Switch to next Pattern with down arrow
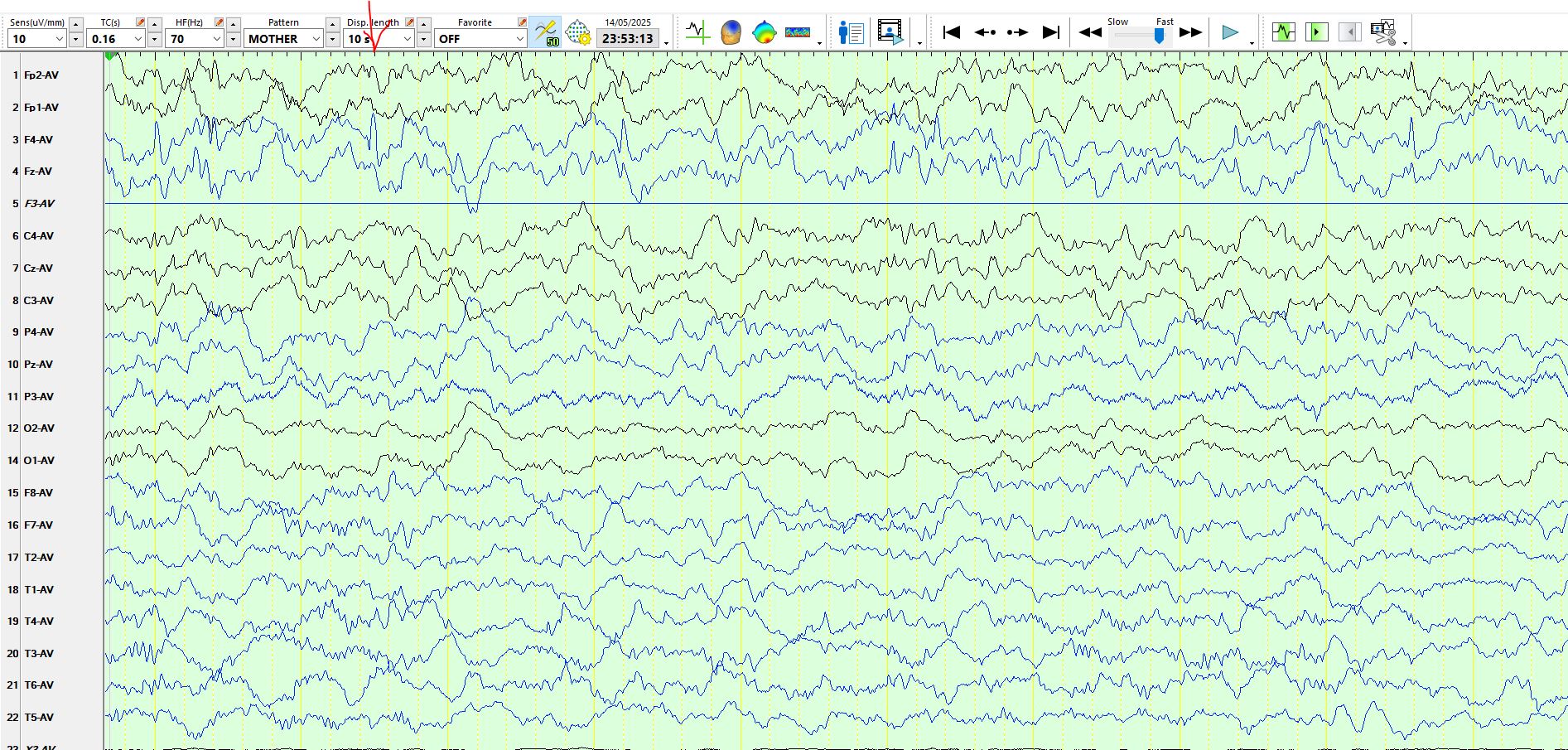Screen dimensions: 1568x750 click(x=333, y=39)
